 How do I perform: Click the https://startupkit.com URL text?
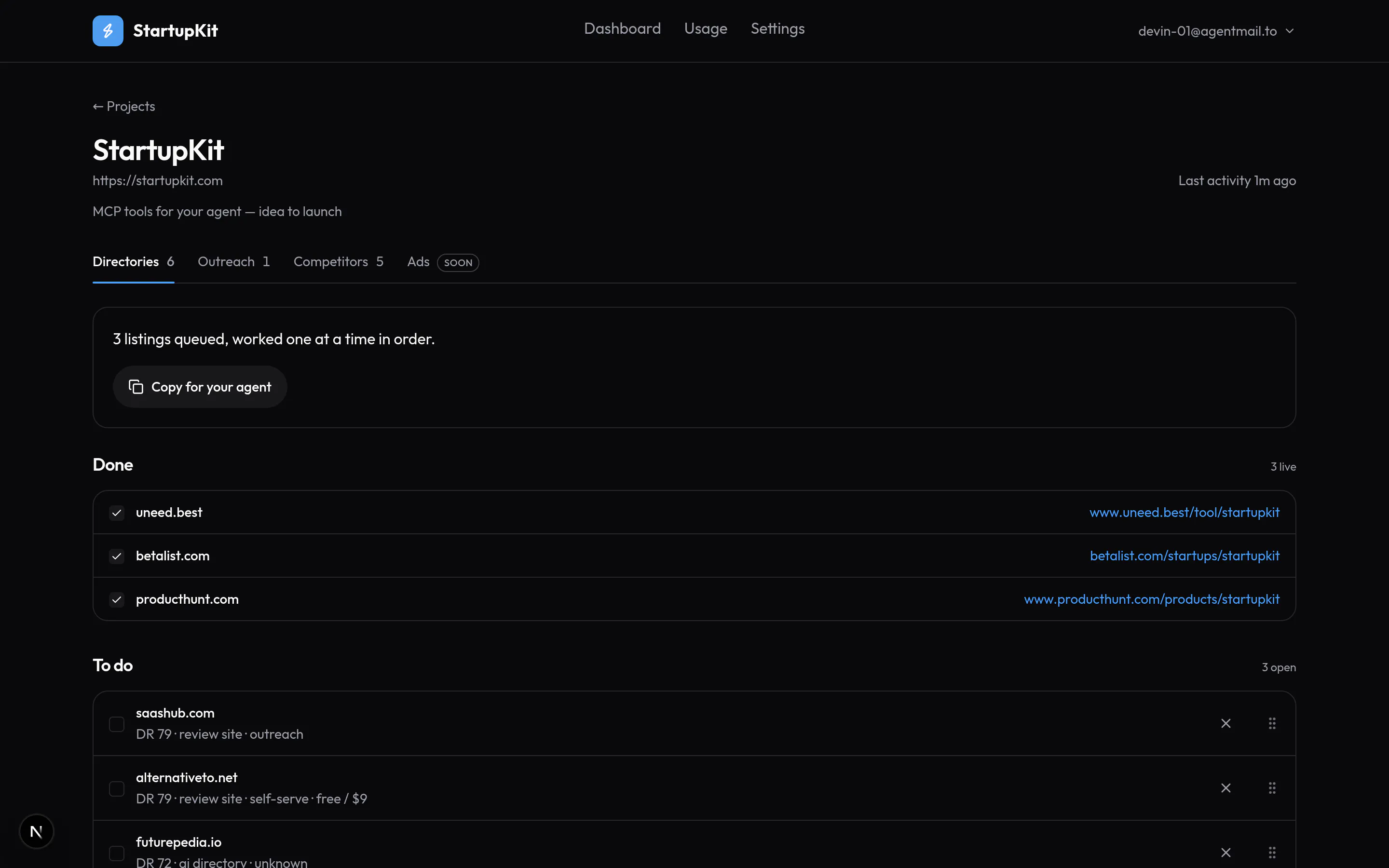(158, 180)
